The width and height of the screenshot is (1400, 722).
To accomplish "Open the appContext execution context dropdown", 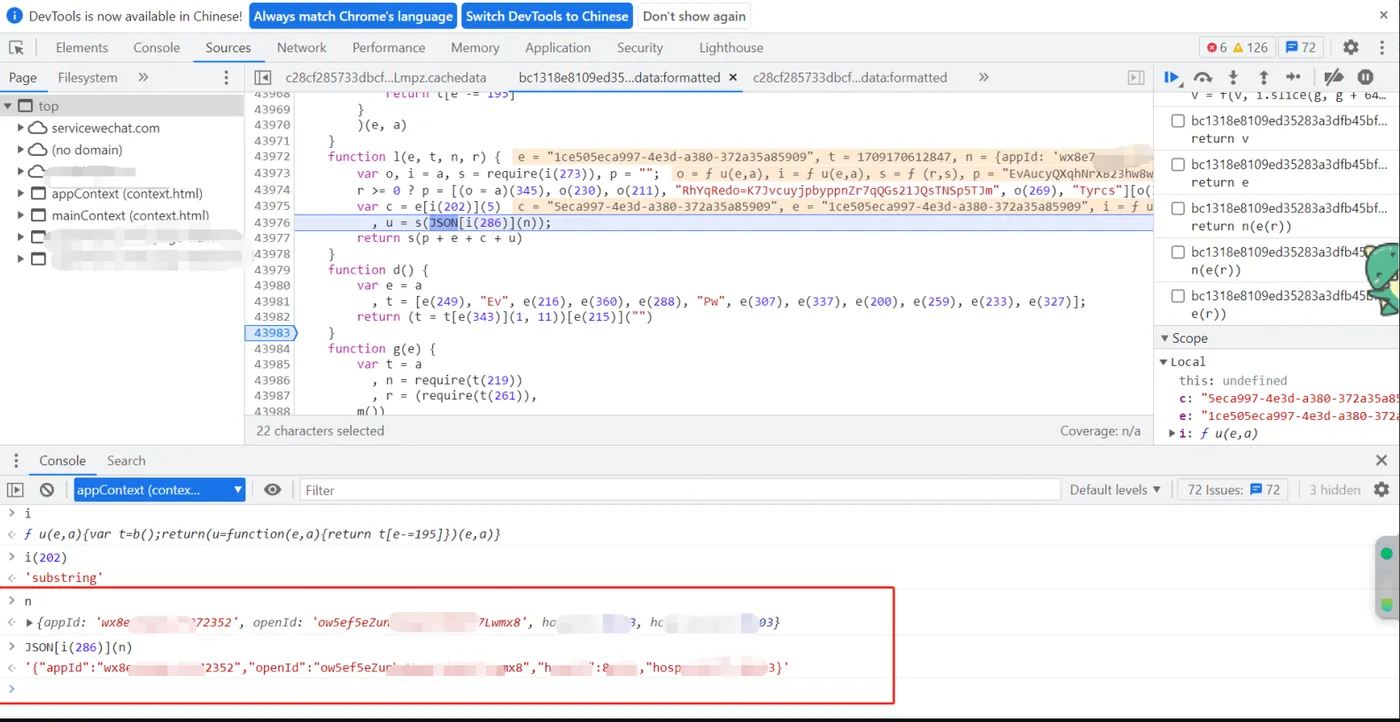I will [x=160, y=490].
